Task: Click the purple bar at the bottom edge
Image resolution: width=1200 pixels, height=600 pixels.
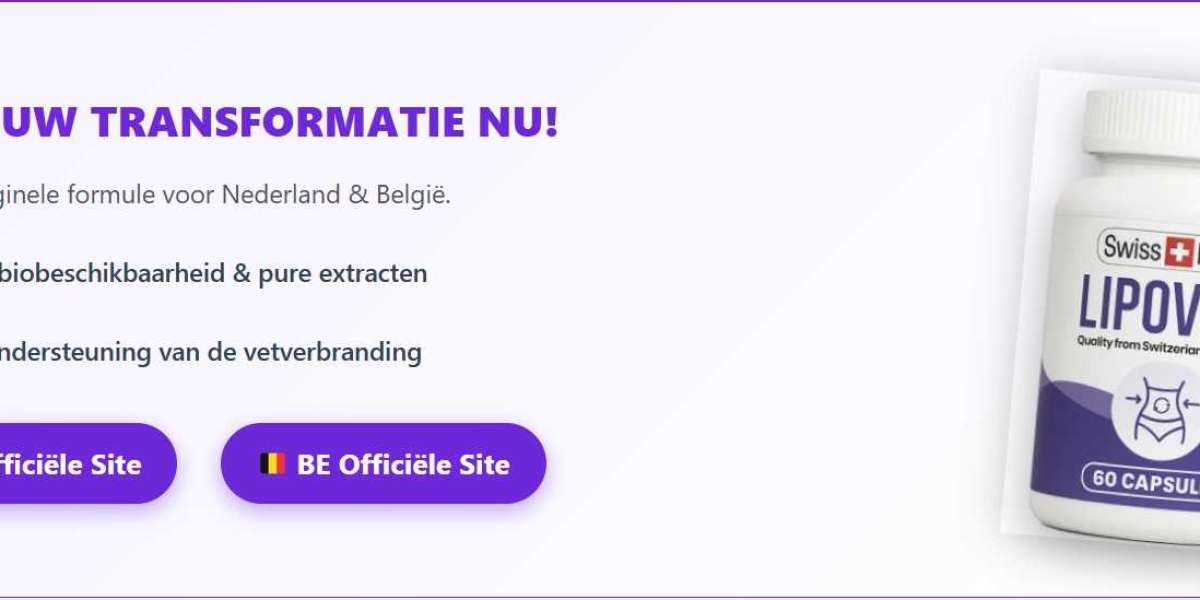Action: (600, 595)
